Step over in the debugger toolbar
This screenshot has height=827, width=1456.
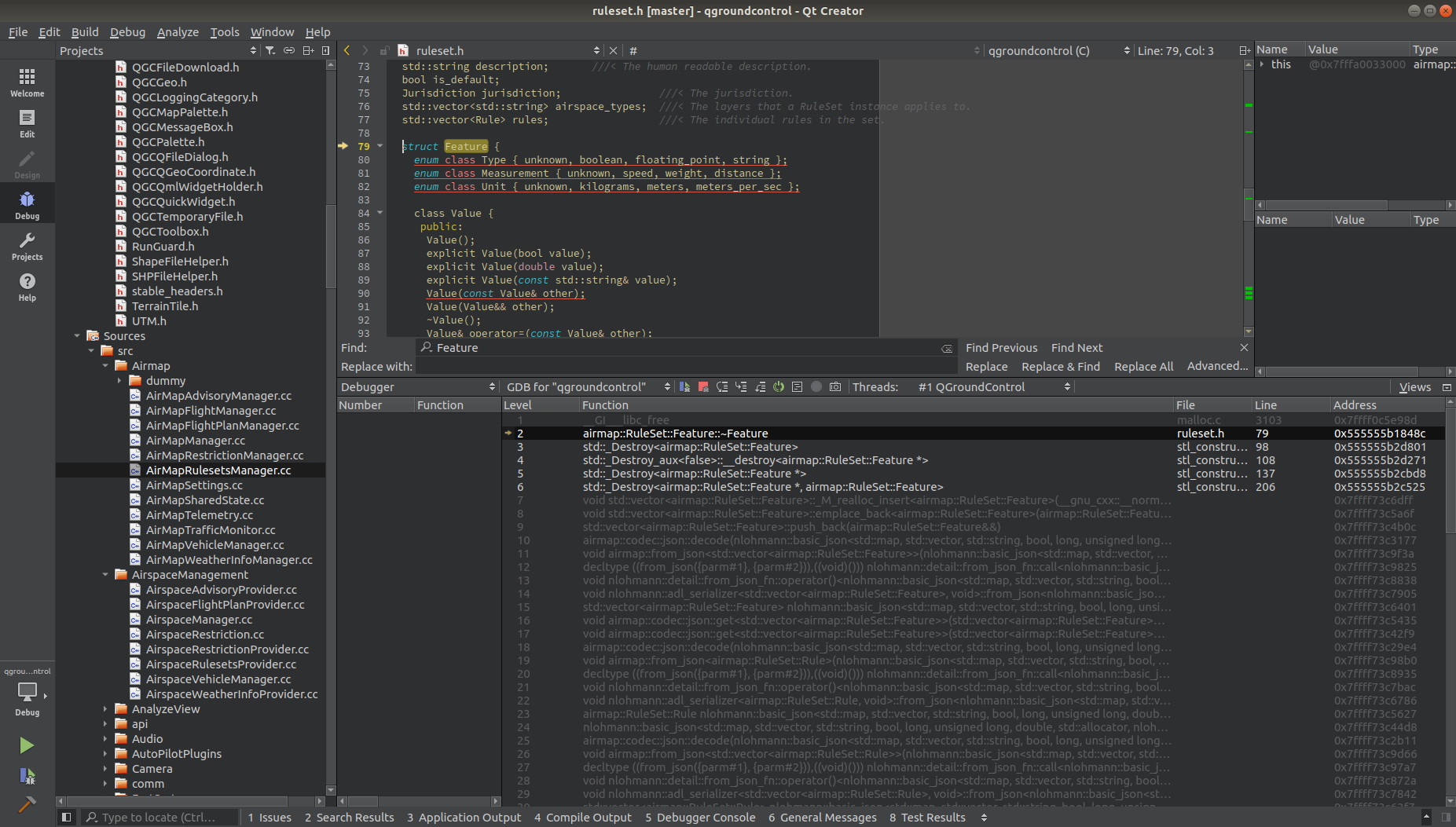pos(722,386)
